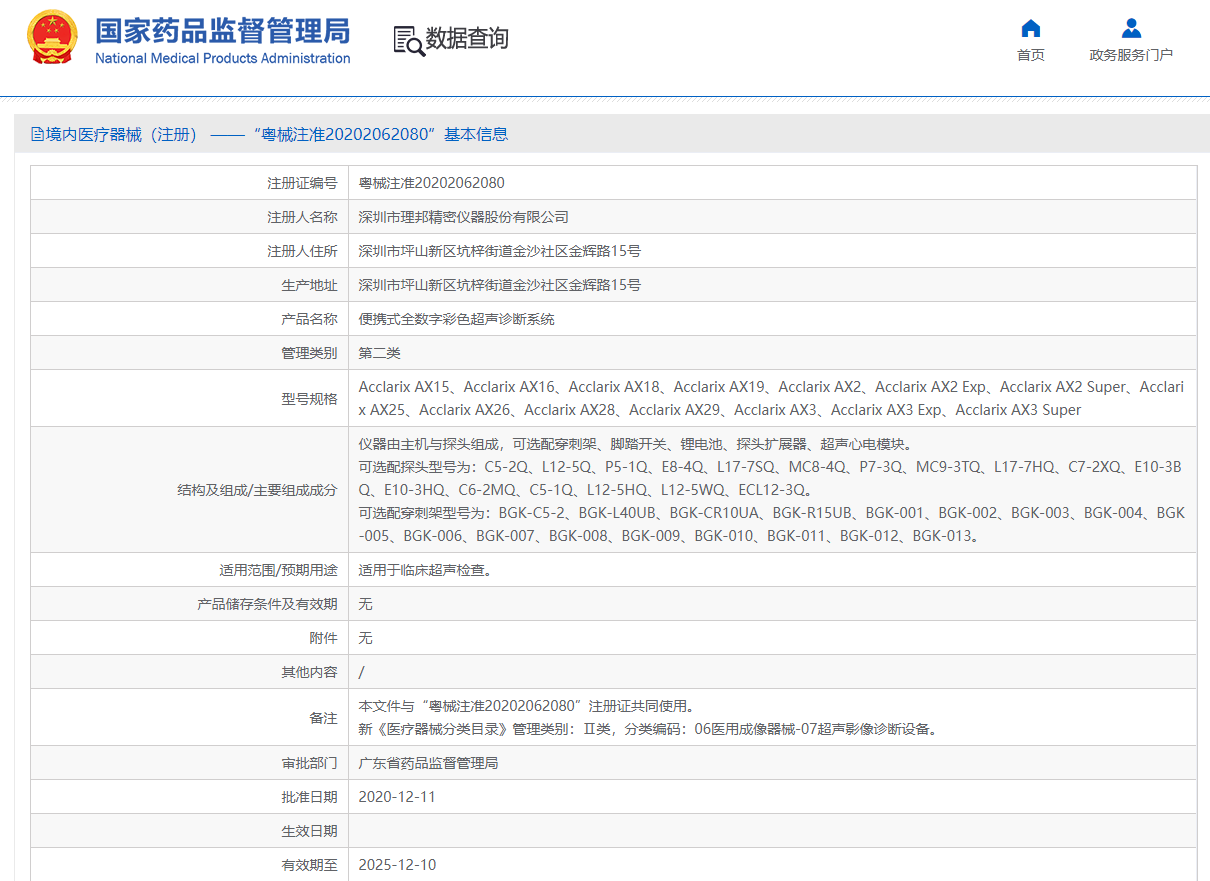
Task: Click the 首页 home icon
Action: [x=1030, y=28]
